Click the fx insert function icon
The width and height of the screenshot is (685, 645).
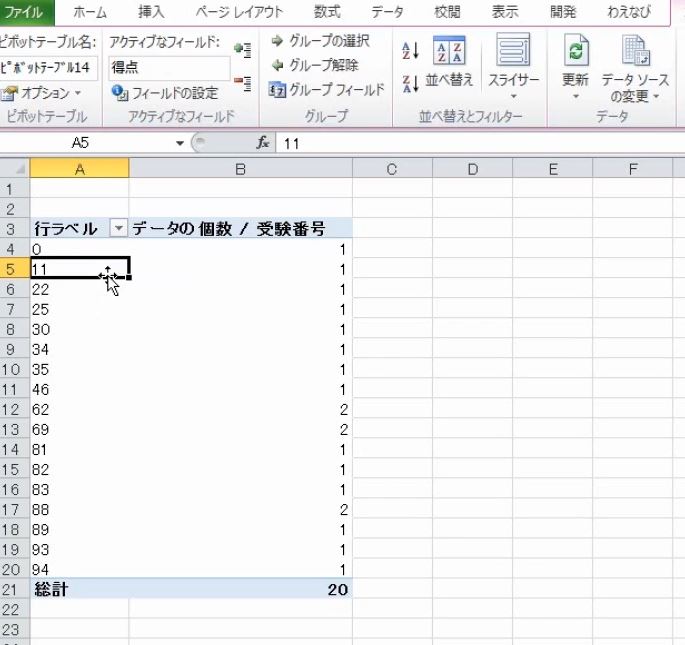click(x=263, y=142)
